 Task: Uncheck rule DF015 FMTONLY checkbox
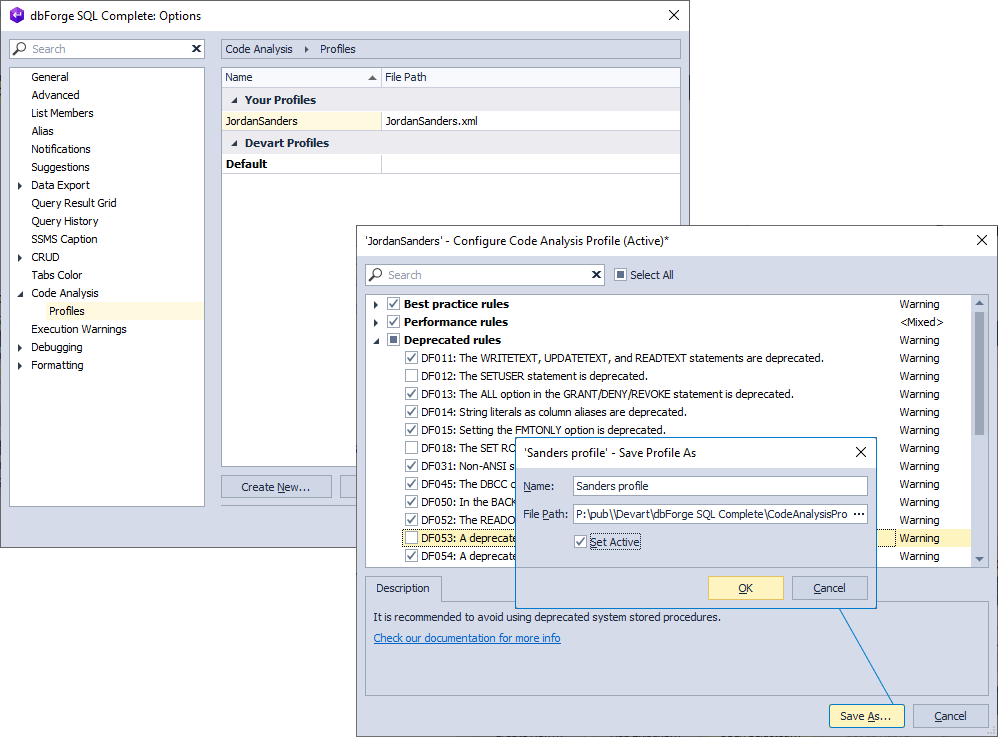[x=411, y=430]
